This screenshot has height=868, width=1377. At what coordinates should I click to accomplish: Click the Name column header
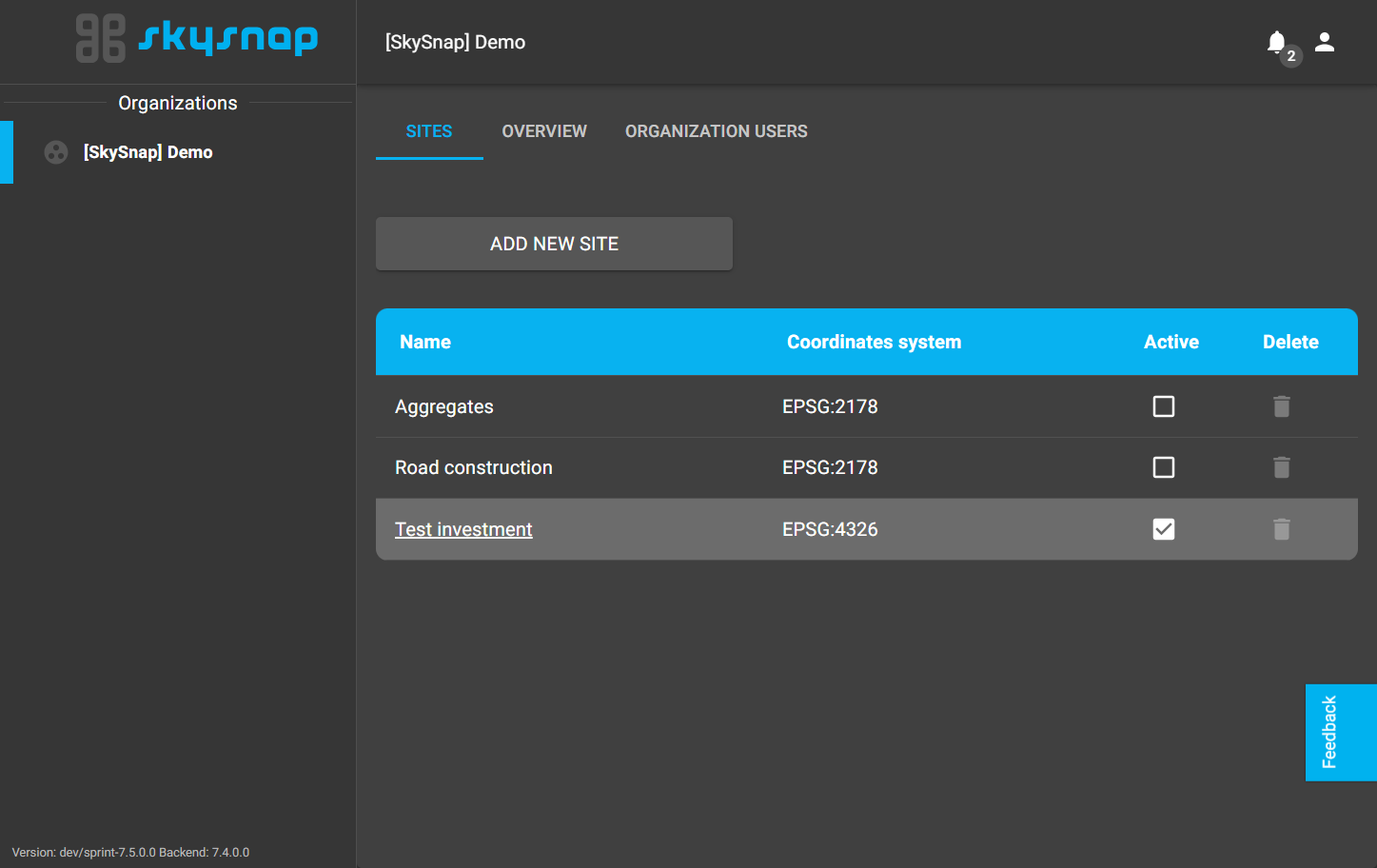pyautogui.click(x=425, y=342)
